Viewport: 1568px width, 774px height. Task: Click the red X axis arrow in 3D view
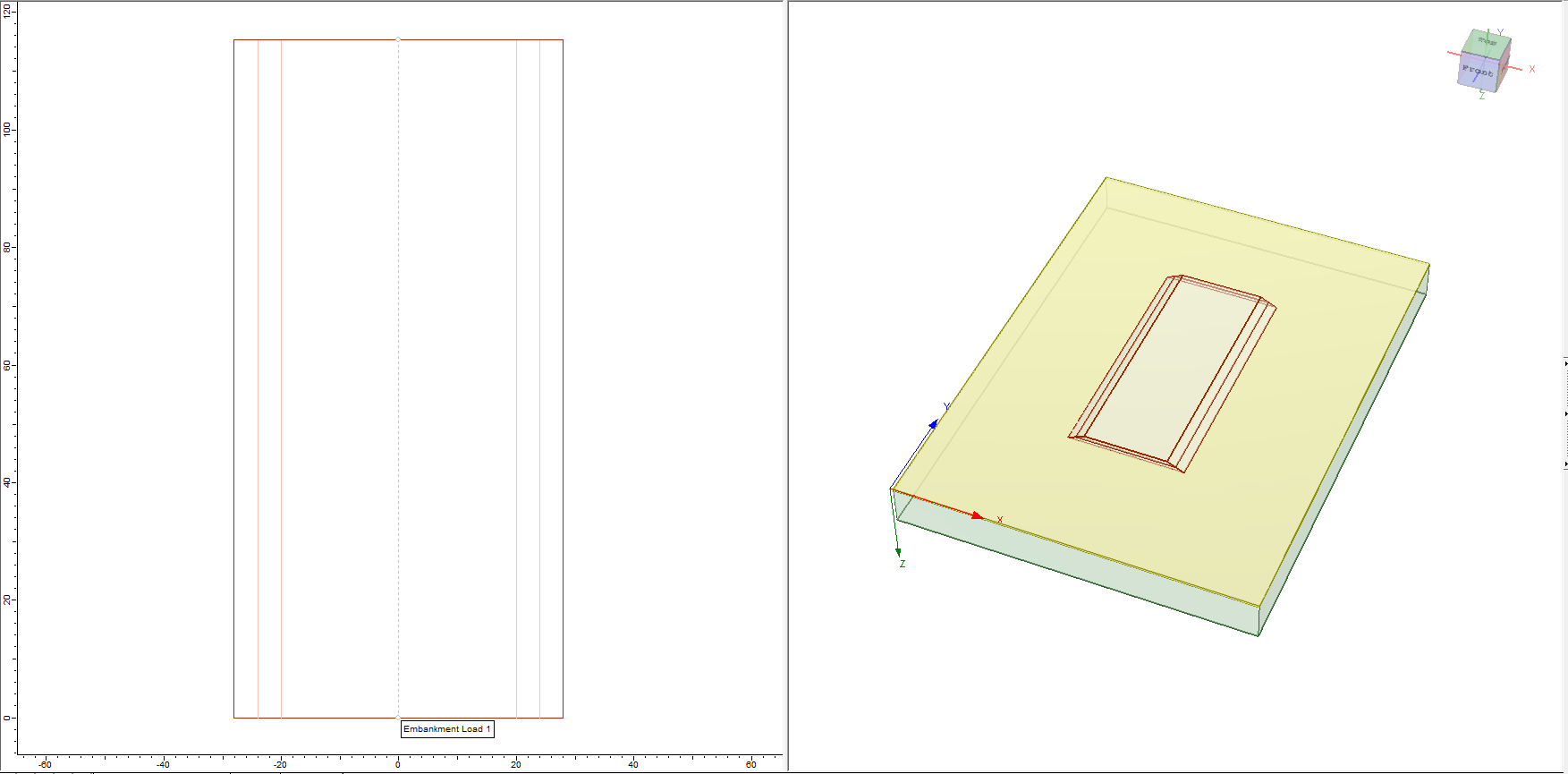[977, 515]
